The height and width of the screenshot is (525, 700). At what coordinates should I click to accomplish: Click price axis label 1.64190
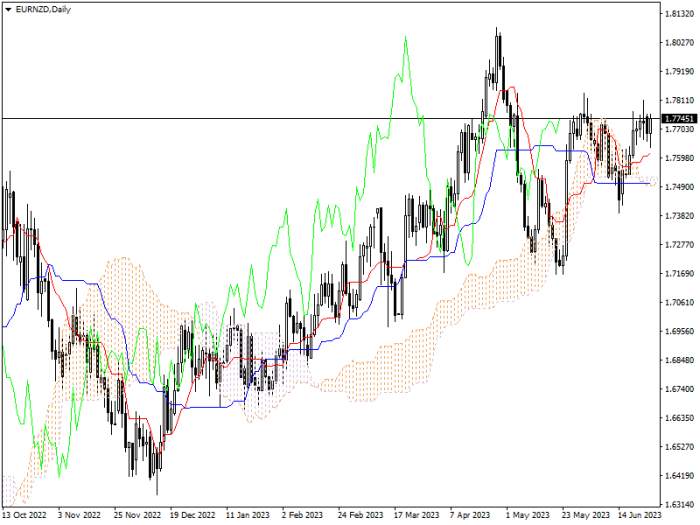pos(679,475)
